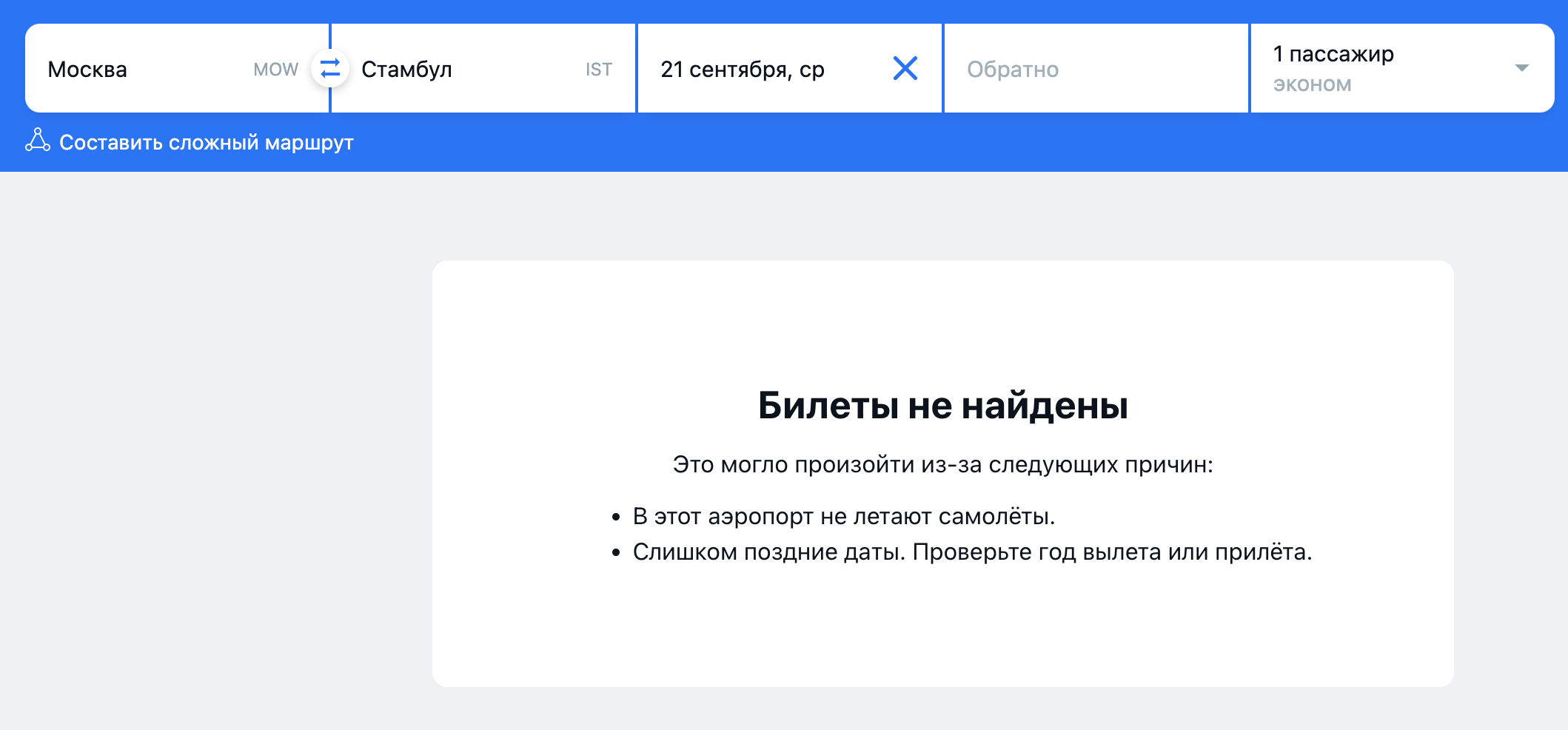Click the 'Москва' origin city field
Viewport: 1568px width, 730px height.
pos(133,69)
